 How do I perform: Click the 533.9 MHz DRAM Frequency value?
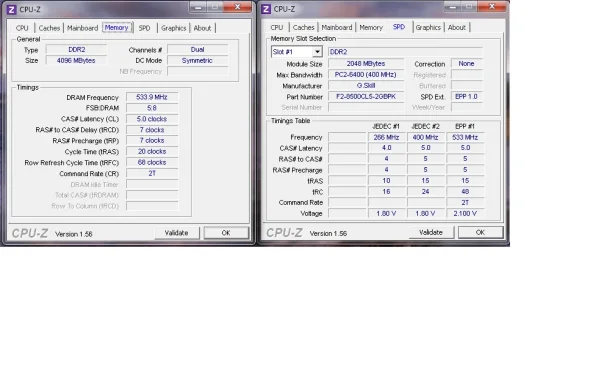[x=152, y=97]
